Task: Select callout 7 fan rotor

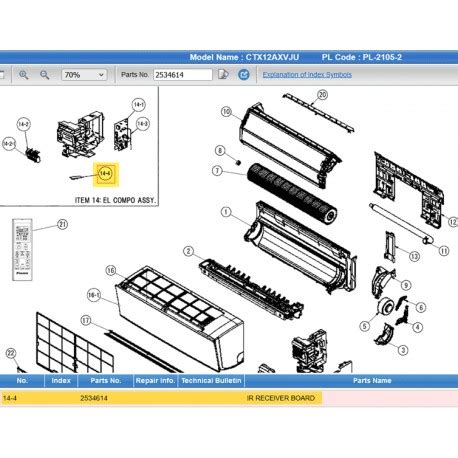Action: pos(217,171)
